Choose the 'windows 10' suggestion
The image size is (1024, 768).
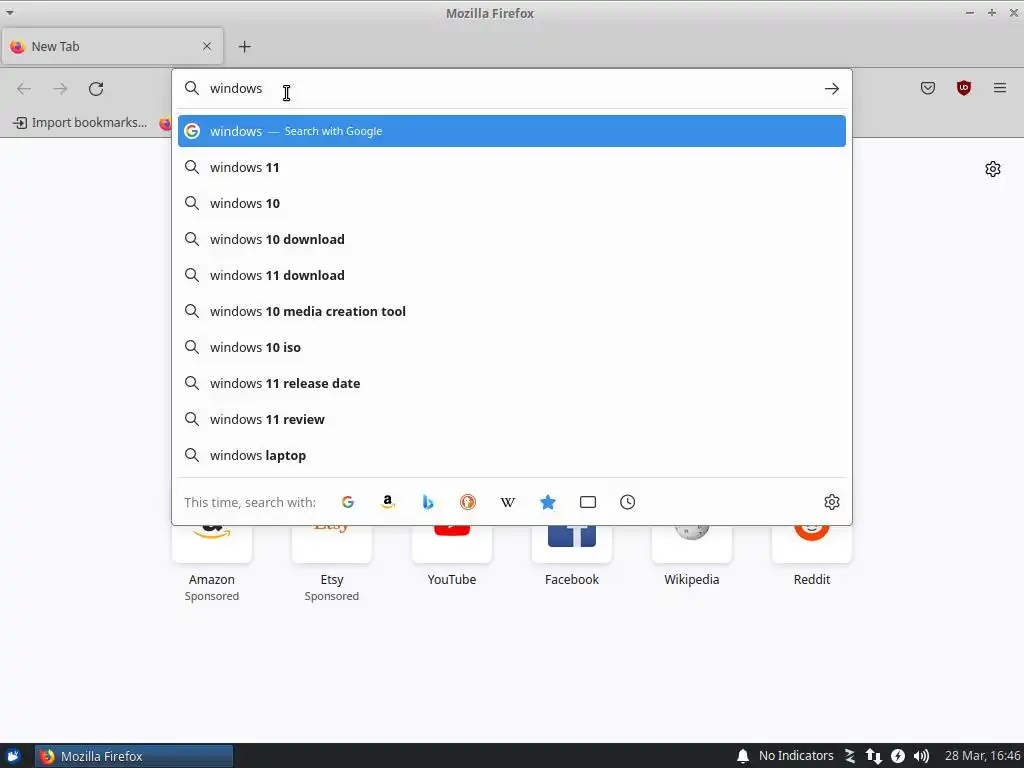[511, 203]
